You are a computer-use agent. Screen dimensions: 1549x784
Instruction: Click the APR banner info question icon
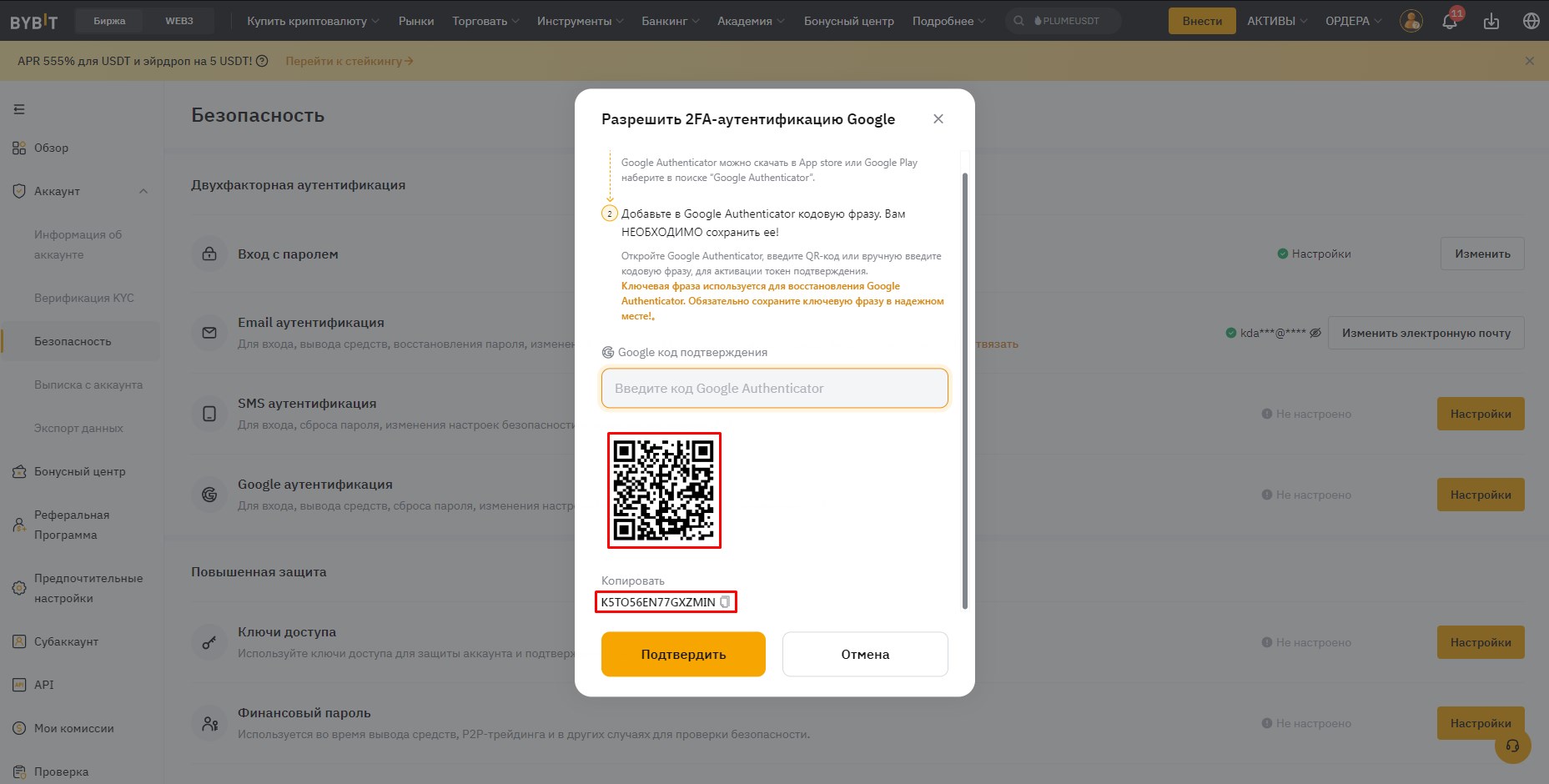tap(262, 61)
